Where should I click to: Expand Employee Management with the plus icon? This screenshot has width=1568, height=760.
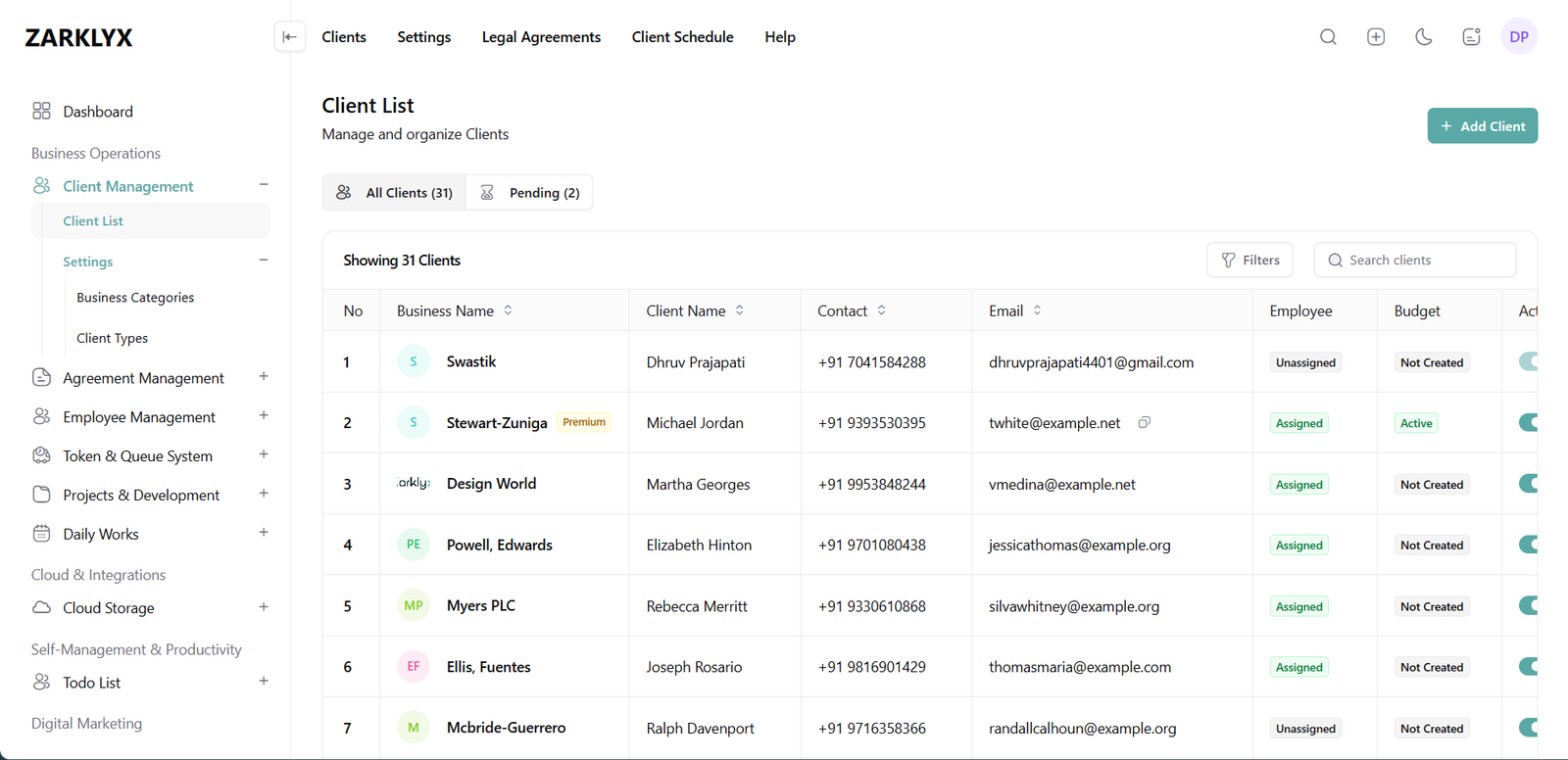point(264,415)
